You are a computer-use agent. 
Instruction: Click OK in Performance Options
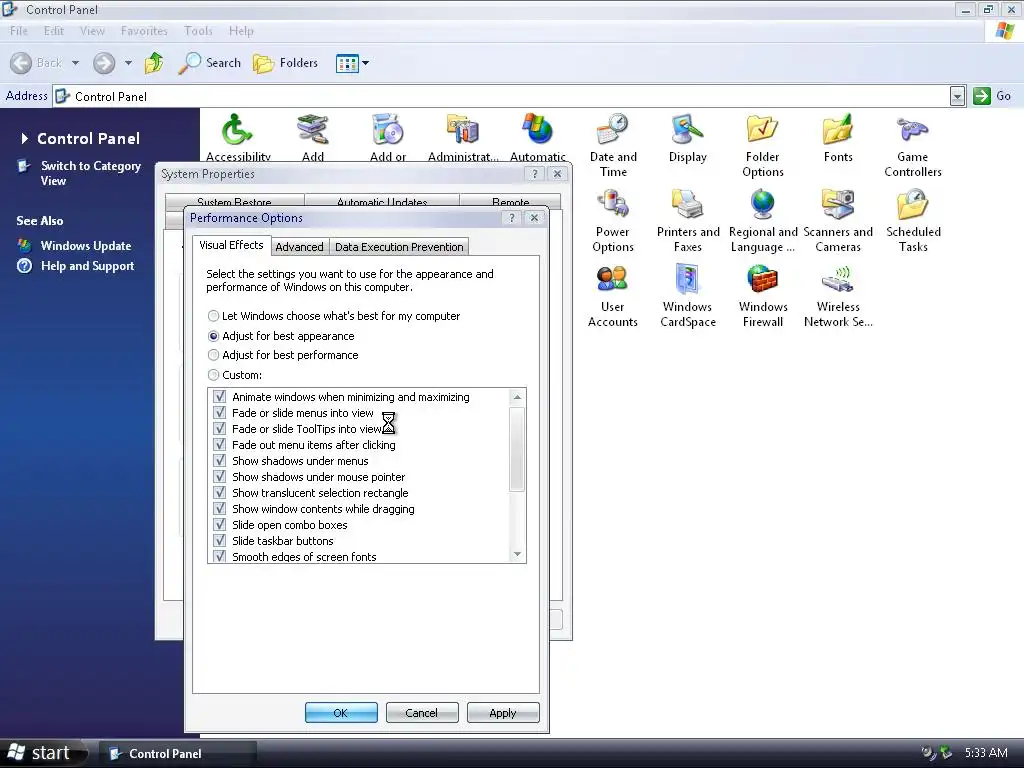pos(341,712)
